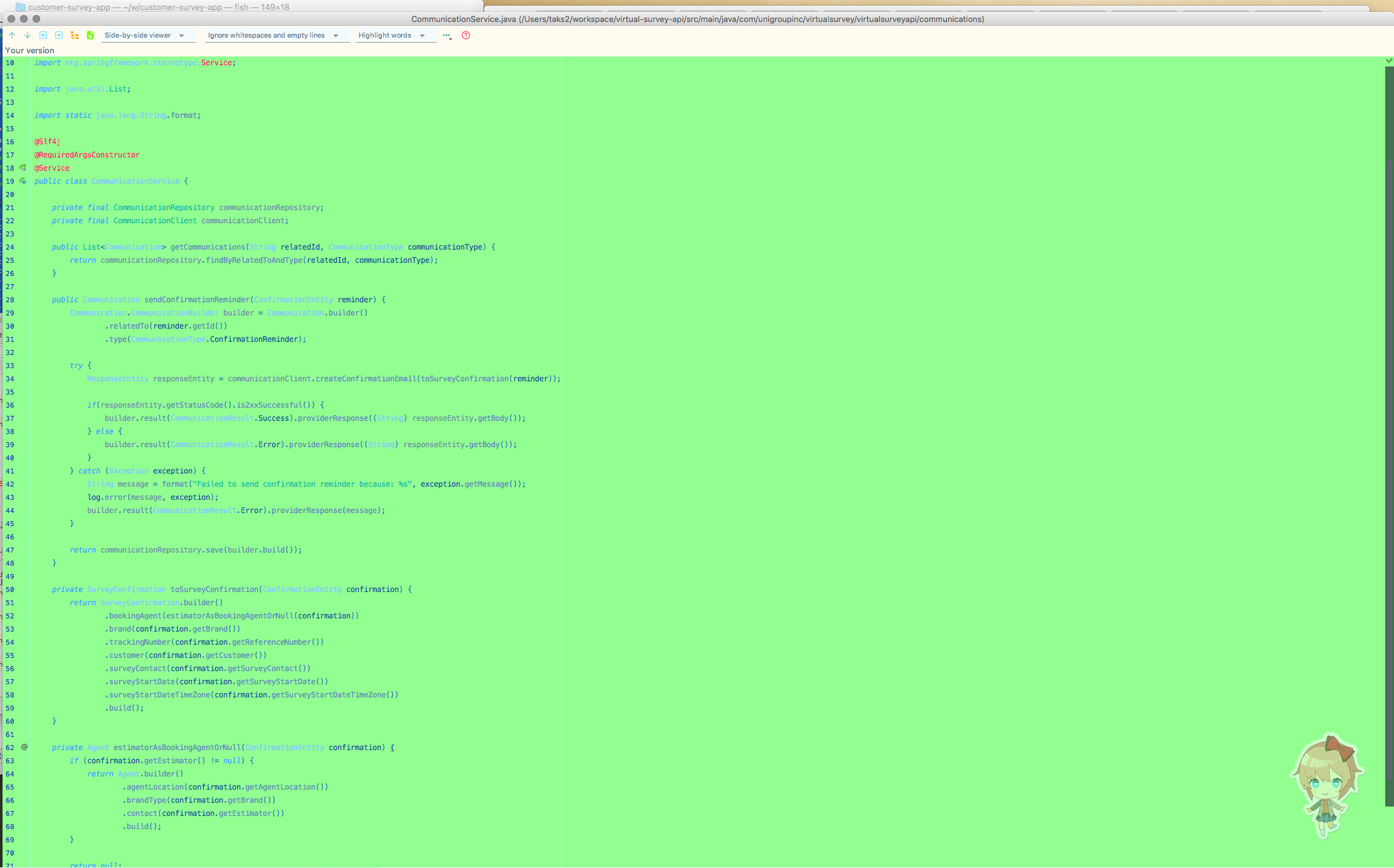The image size is (1394, 868).
Task: Jump to the next difference arrow icon
Action: [27, 35]
